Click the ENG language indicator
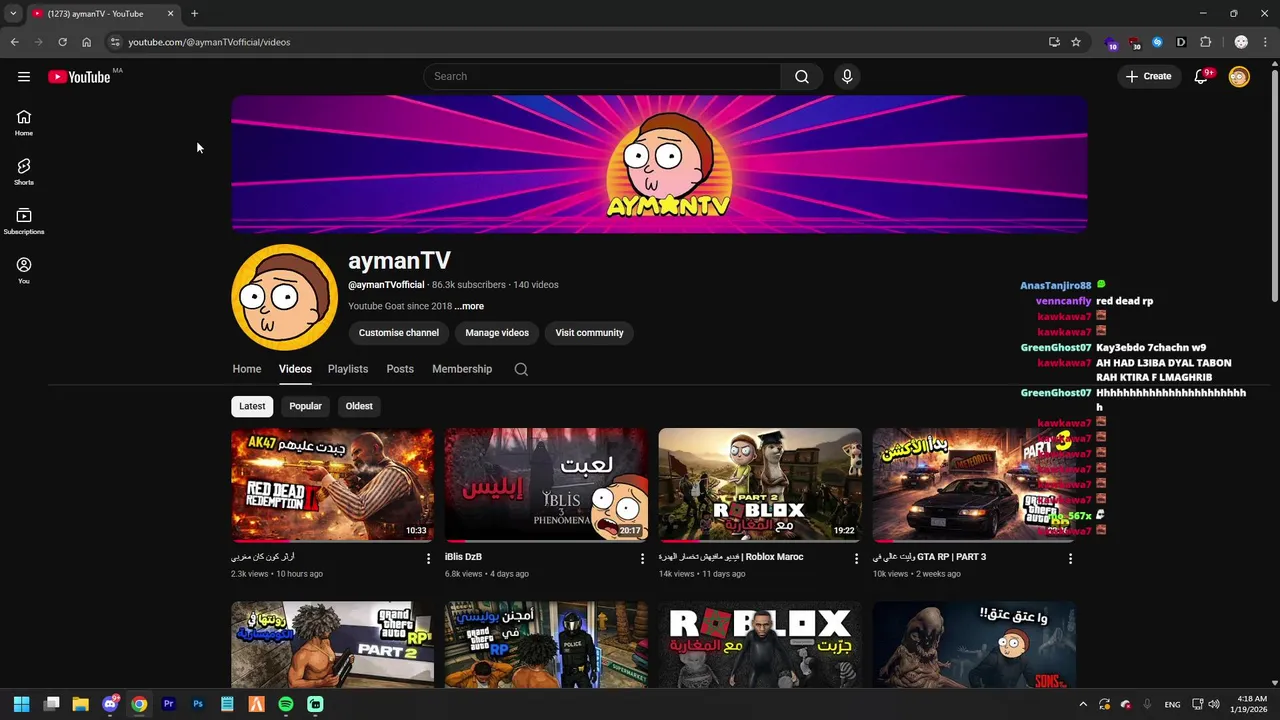 click(1172, 704)
